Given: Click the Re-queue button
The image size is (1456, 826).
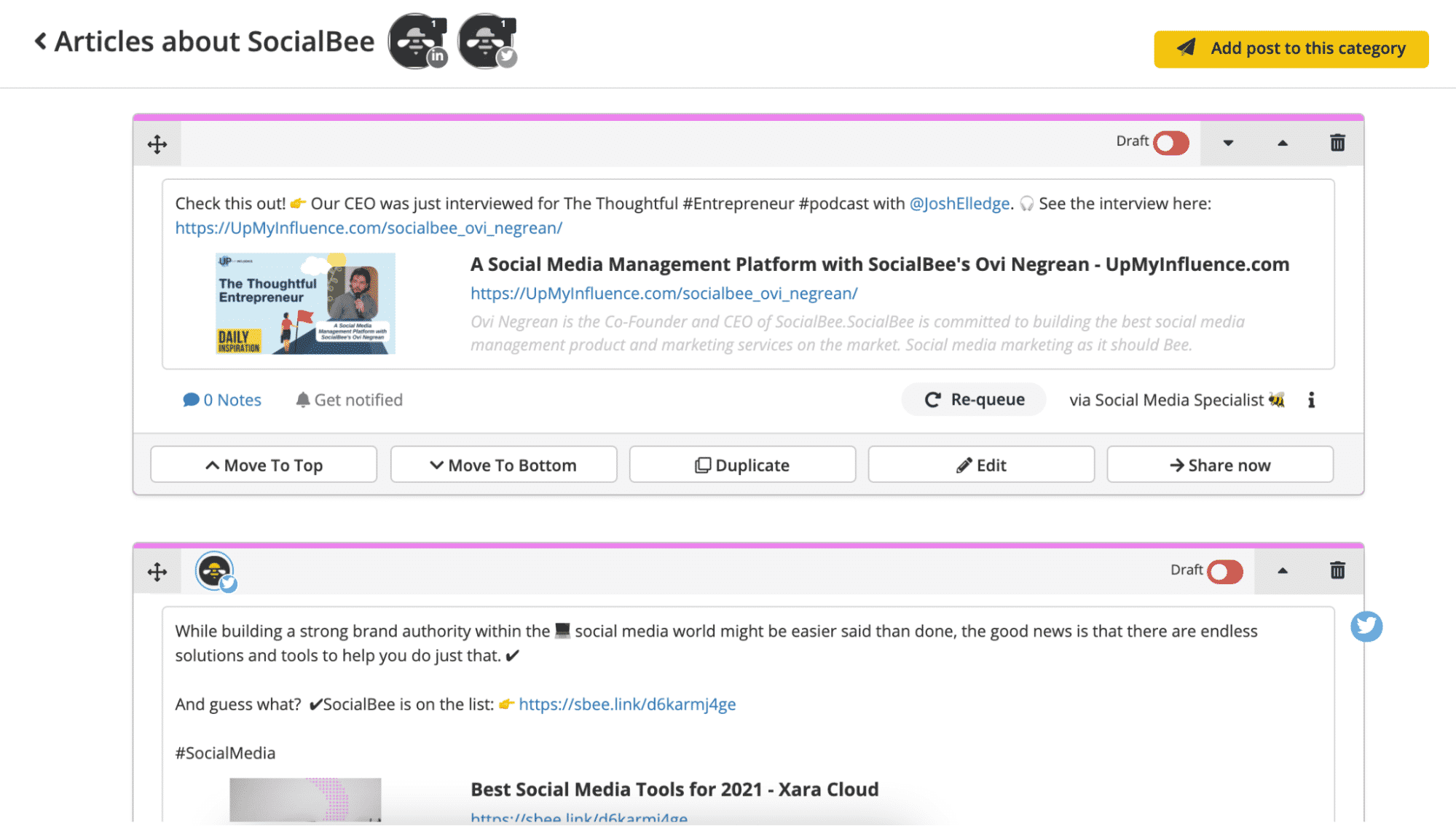Looking at the screenshot, I should point(974,399).
